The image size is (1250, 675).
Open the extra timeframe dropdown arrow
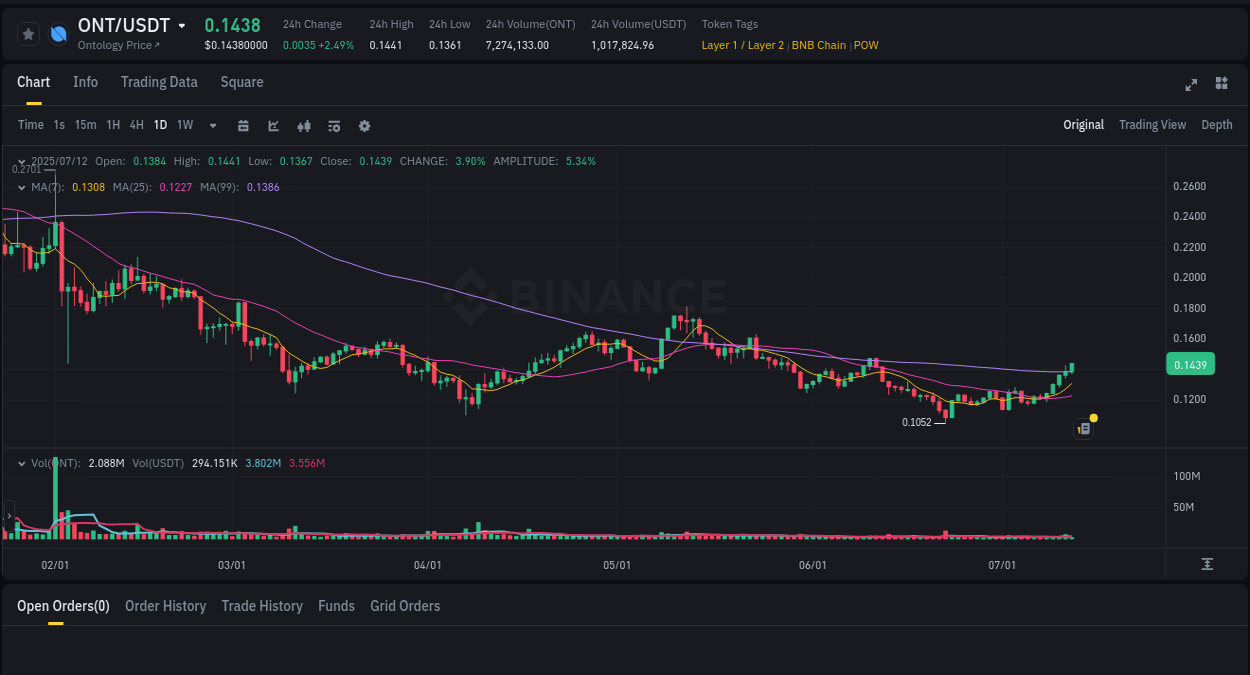coord(212,125)
